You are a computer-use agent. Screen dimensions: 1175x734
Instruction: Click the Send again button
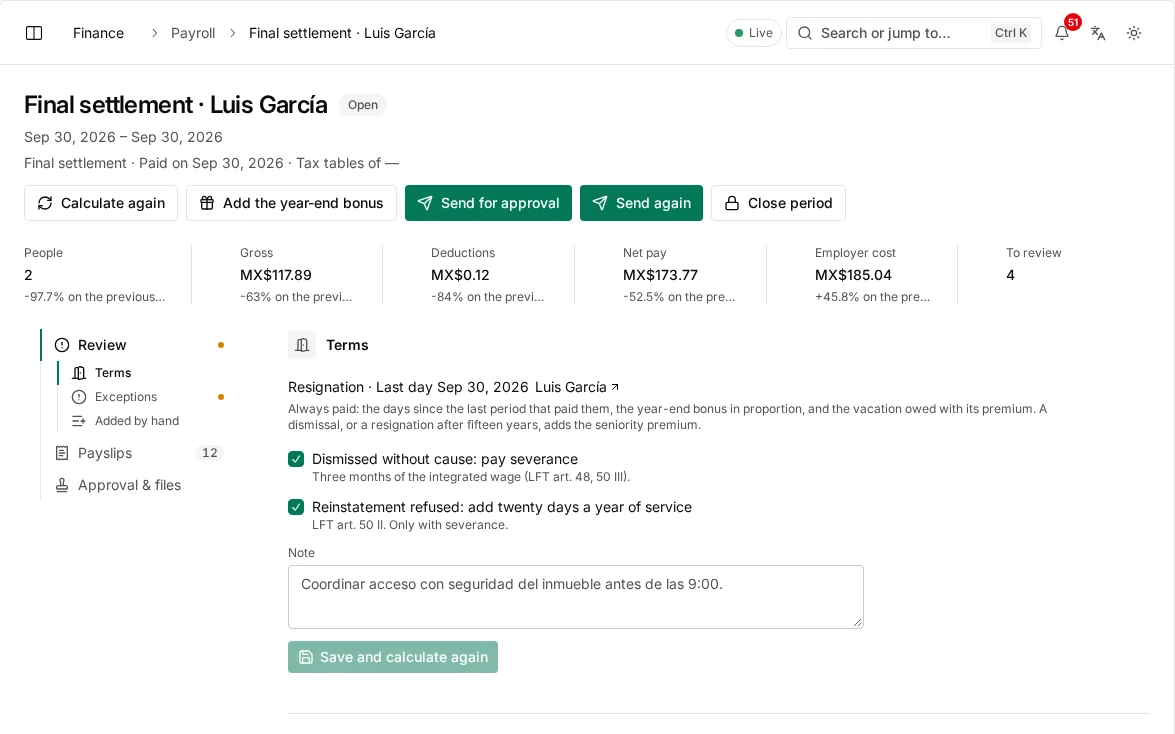pos(641,203)
